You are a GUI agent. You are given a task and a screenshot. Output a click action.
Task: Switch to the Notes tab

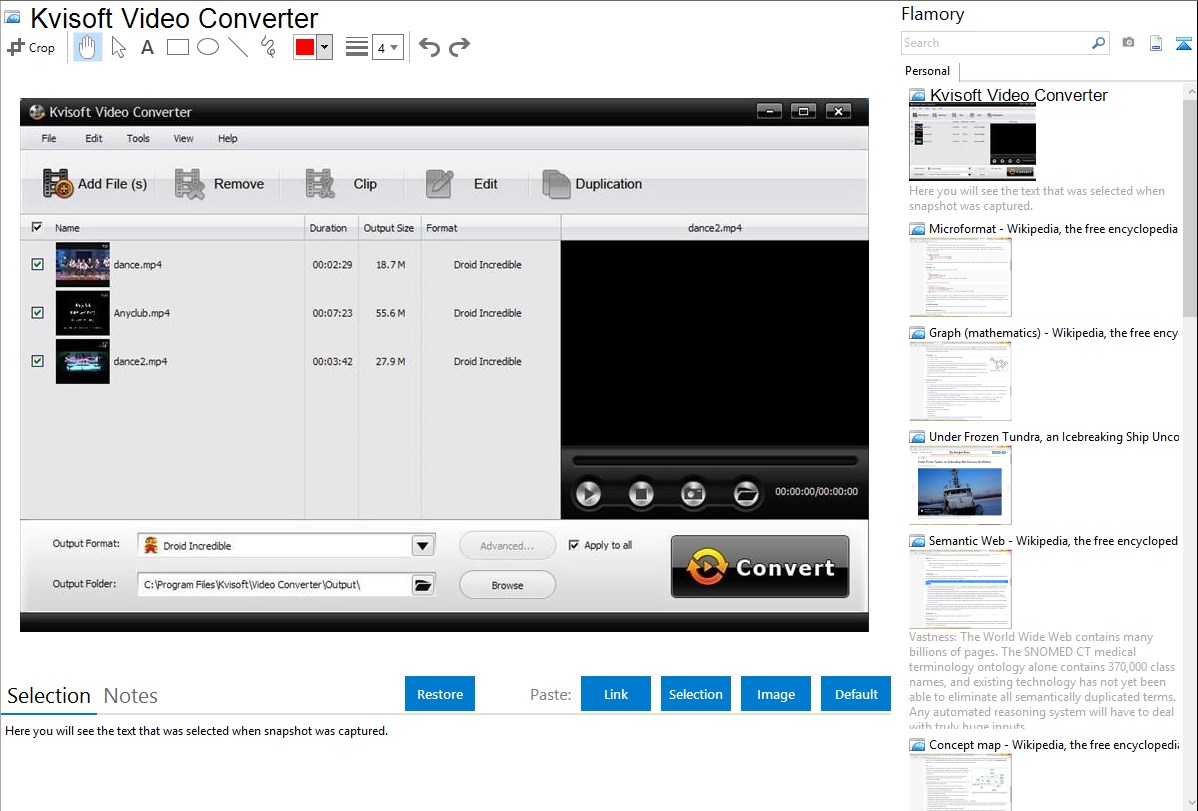pyautogui.click(x=131, y=696)
